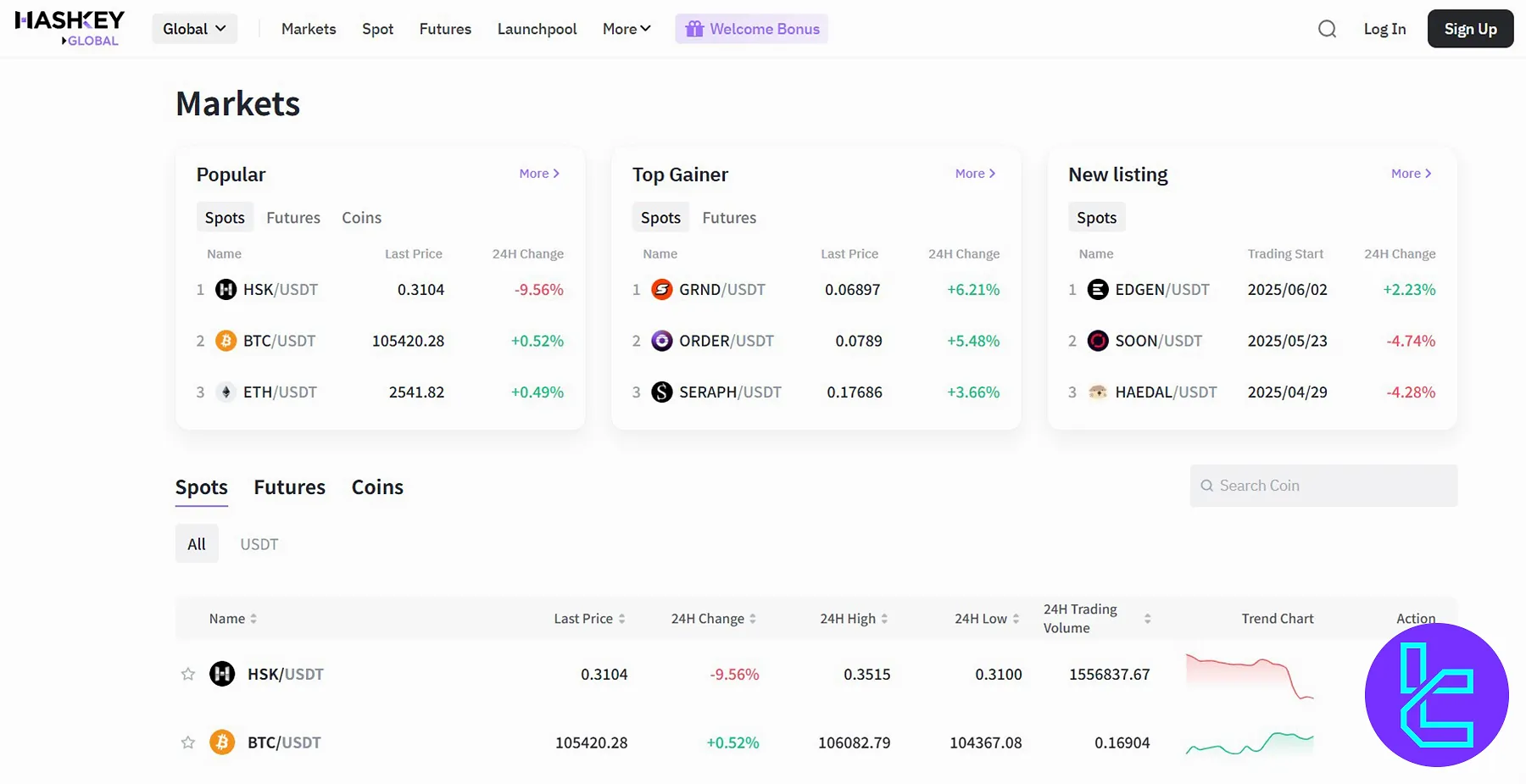Click the gift icon on Welcome Bonus
The width and height of the screenshot is (1526, 784).
694,29
